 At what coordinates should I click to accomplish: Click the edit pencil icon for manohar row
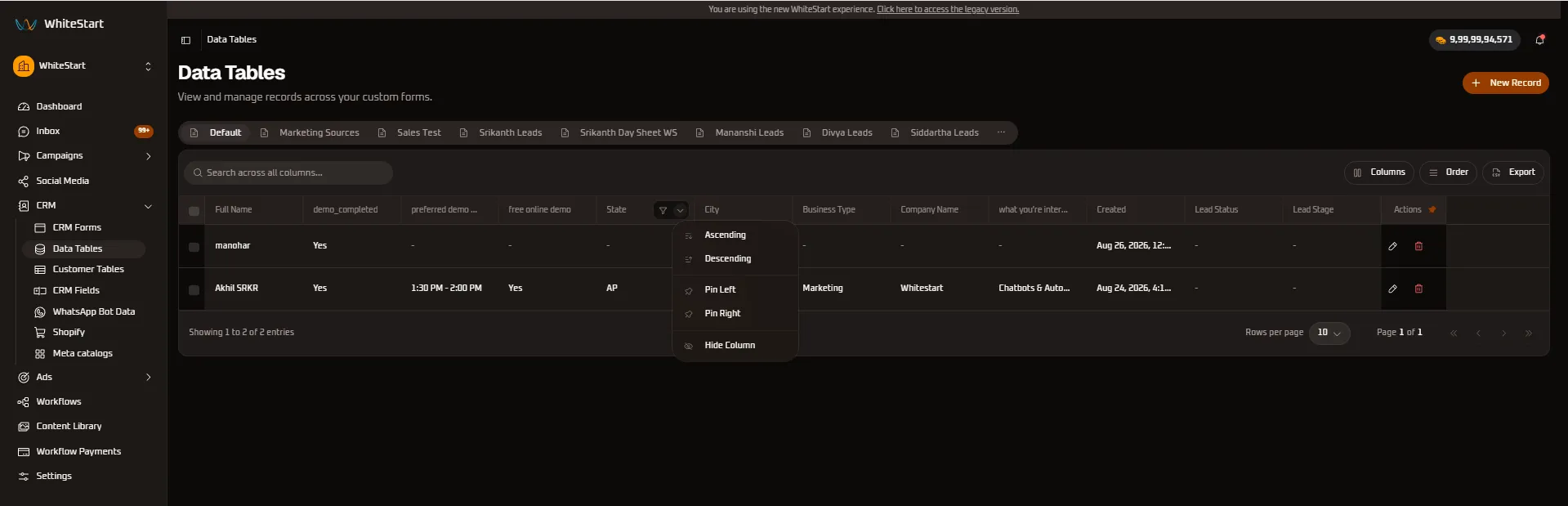pos(1392,246)
